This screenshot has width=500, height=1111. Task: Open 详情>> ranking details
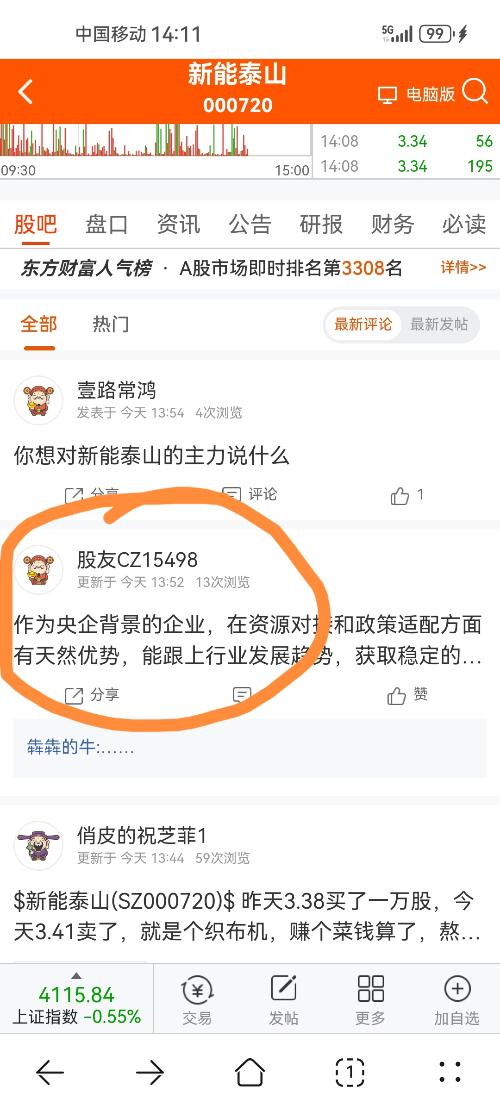(x=463, y=267)
